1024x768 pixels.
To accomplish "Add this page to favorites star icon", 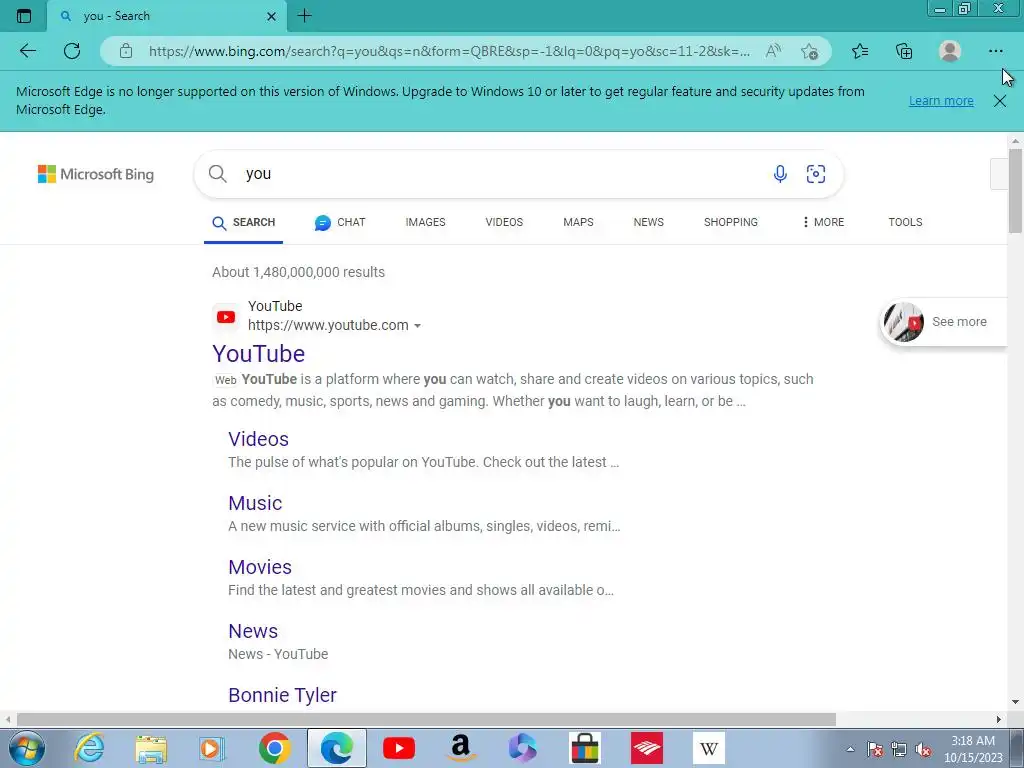I will pos(810,51).
